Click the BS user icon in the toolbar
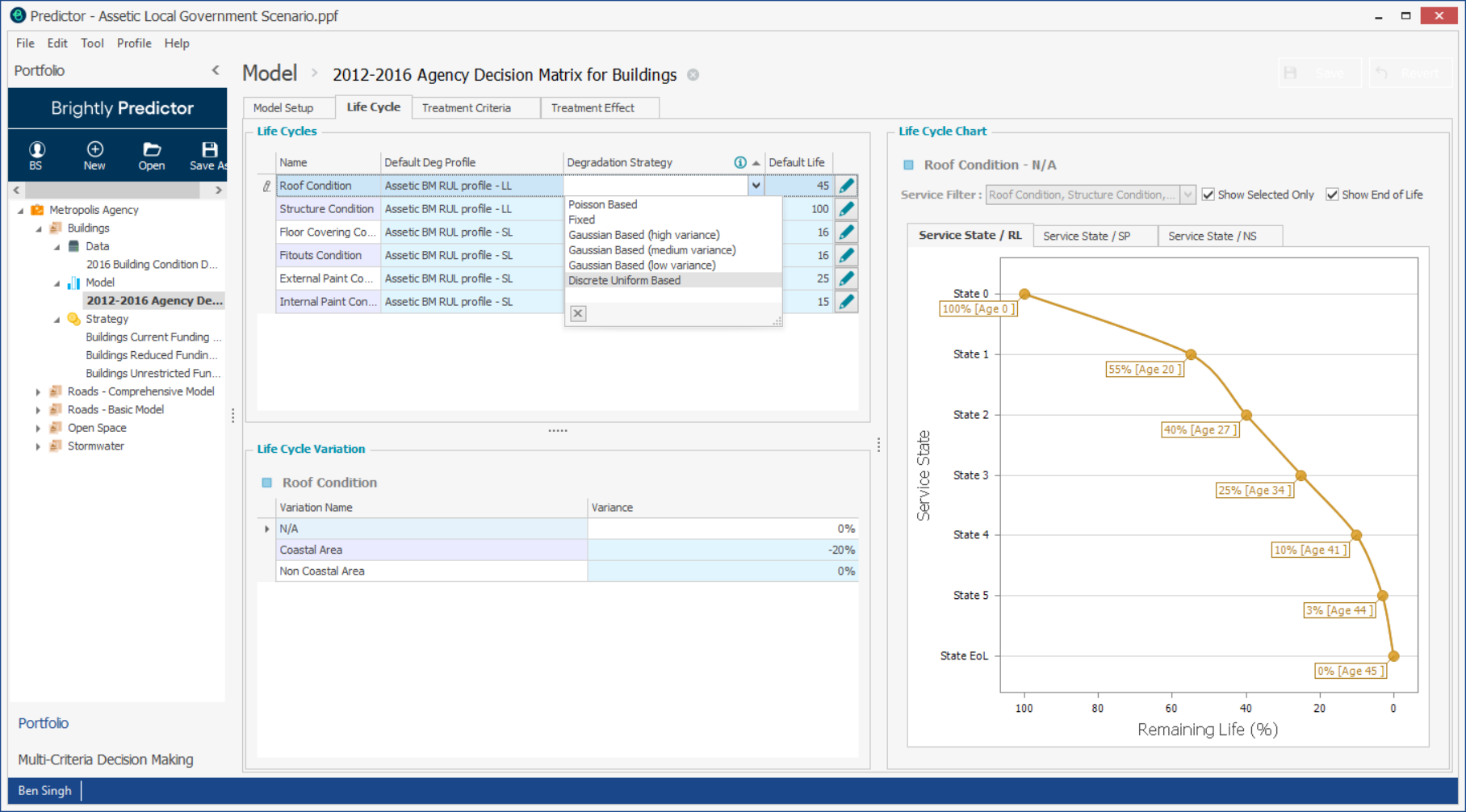This screenshot has height=812, width=1466. (x=36, y=150)
